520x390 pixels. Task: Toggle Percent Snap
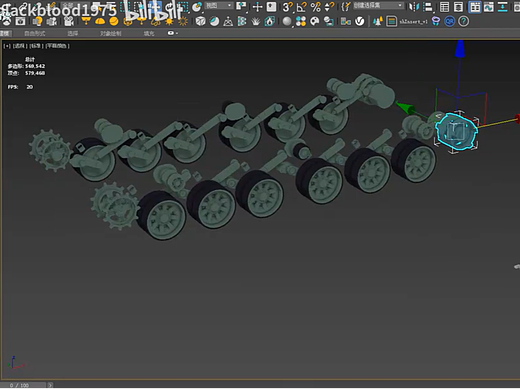(x=315, y=7)
